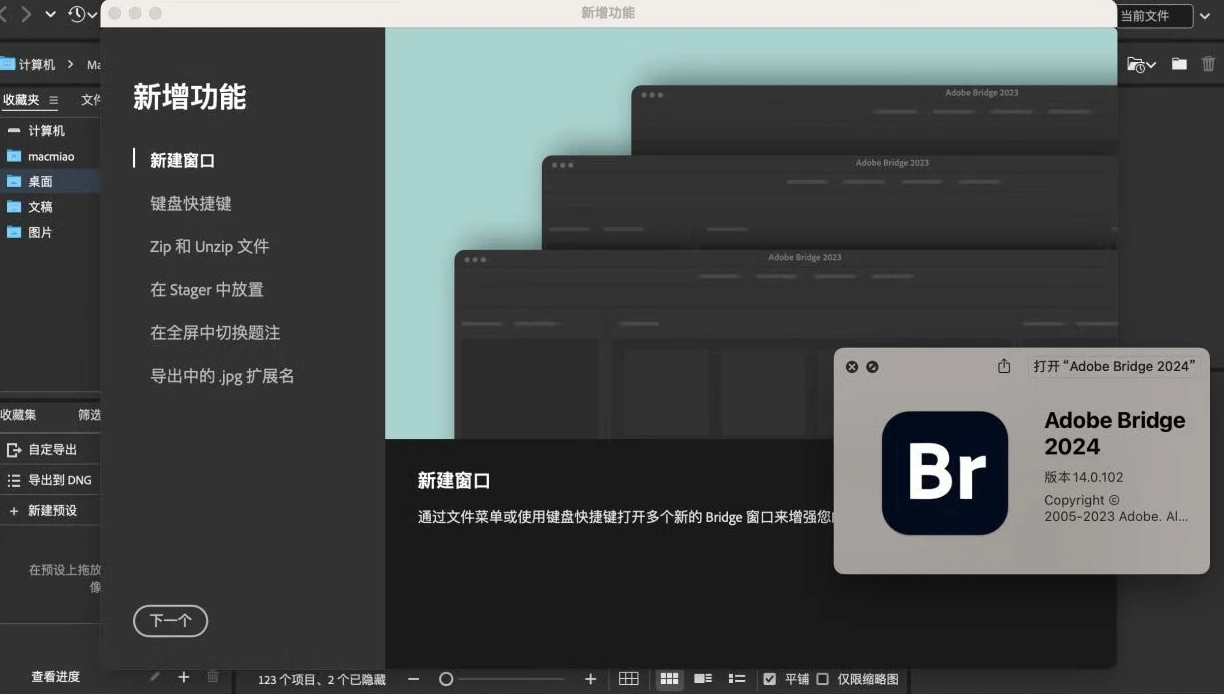Select Zip 和 Unzip 文件 item

pos(209,246)
